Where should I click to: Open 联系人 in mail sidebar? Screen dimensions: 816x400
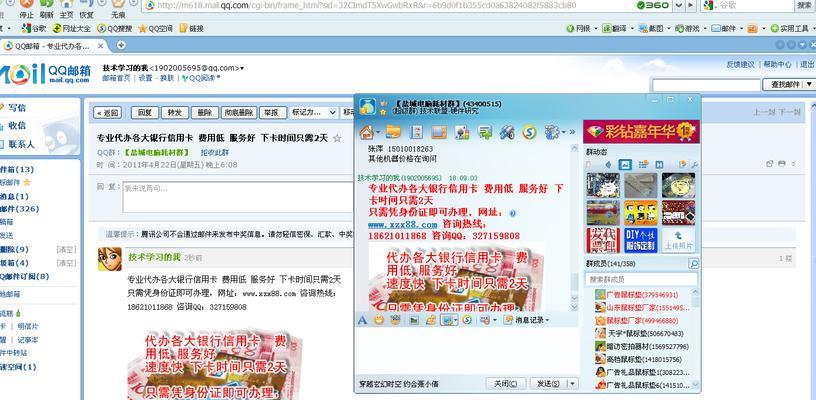point(21,144)
